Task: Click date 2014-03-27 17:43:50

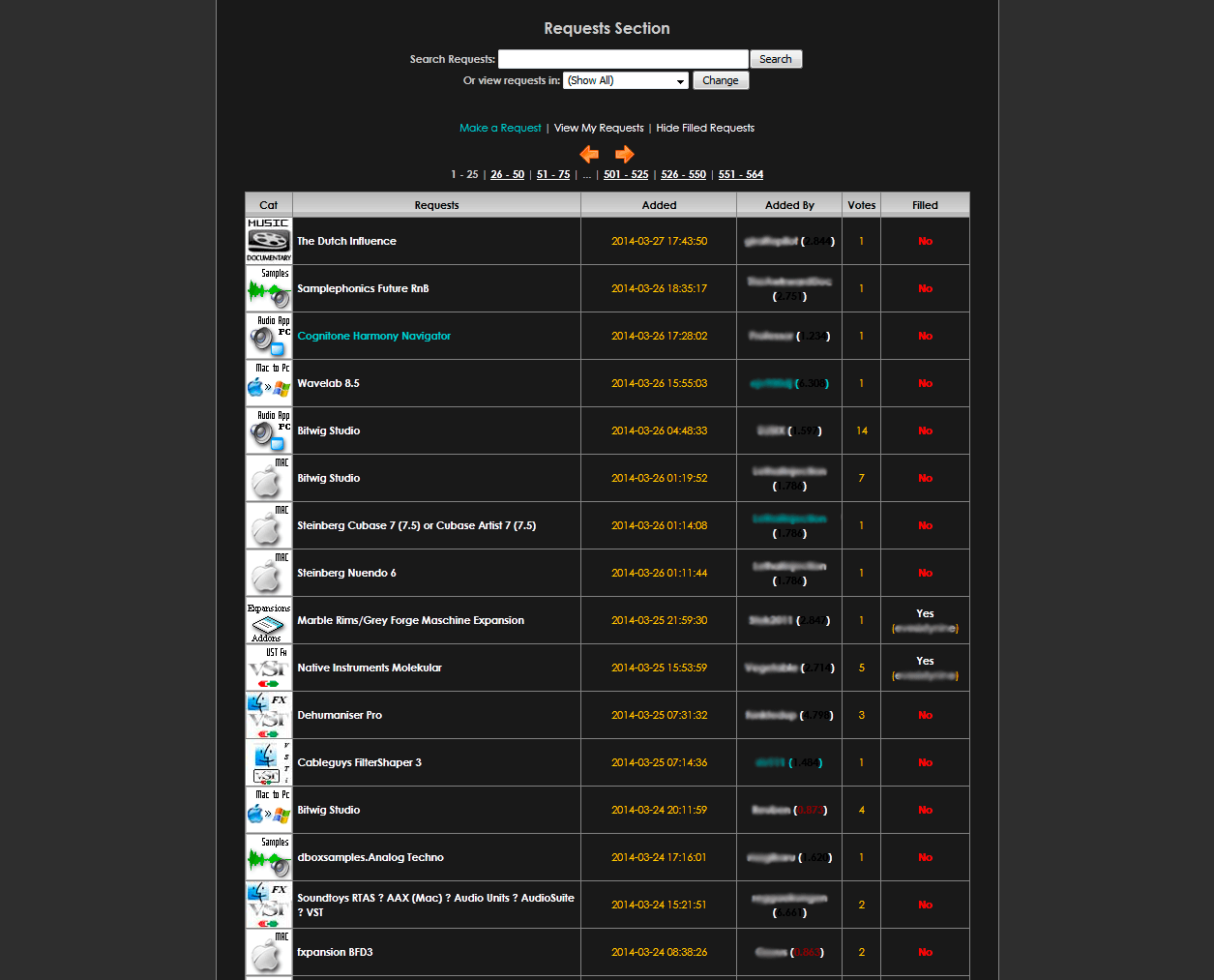Action: pos(659,241)
